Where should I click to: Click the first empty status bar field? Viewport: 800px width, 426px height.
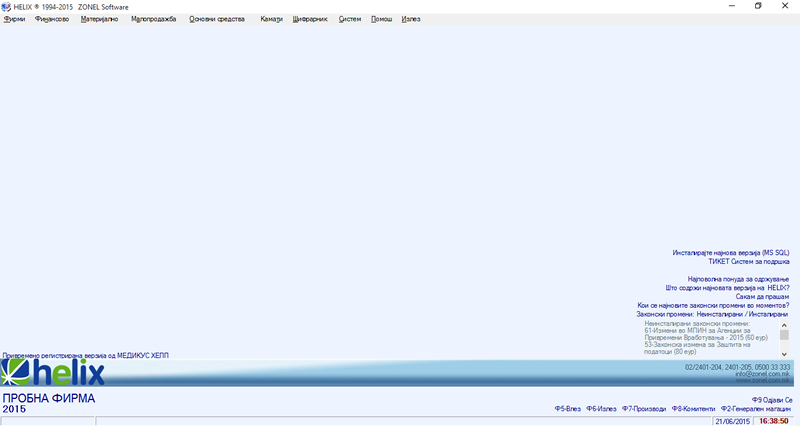click(x=47, y=421)
